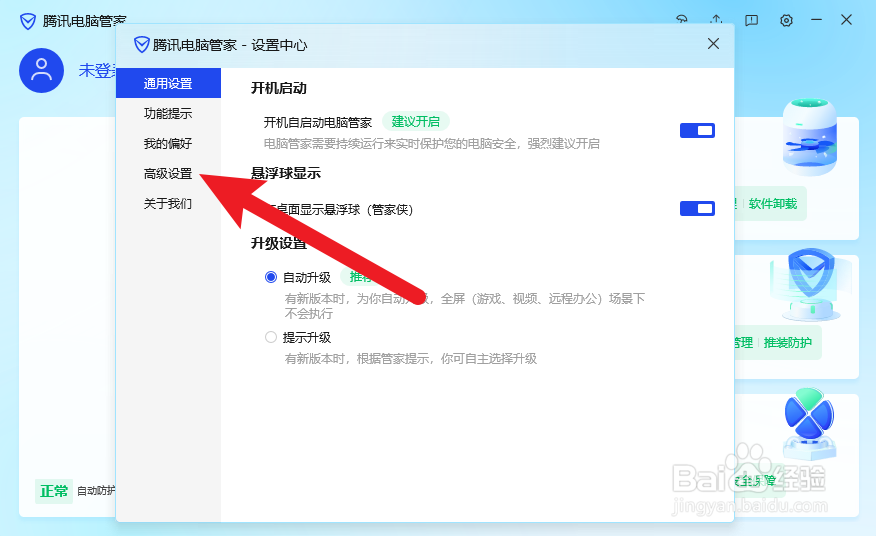Click the 悬浮球显示 section heading
This screenshot has width=876, height=536.
(286, 173)
